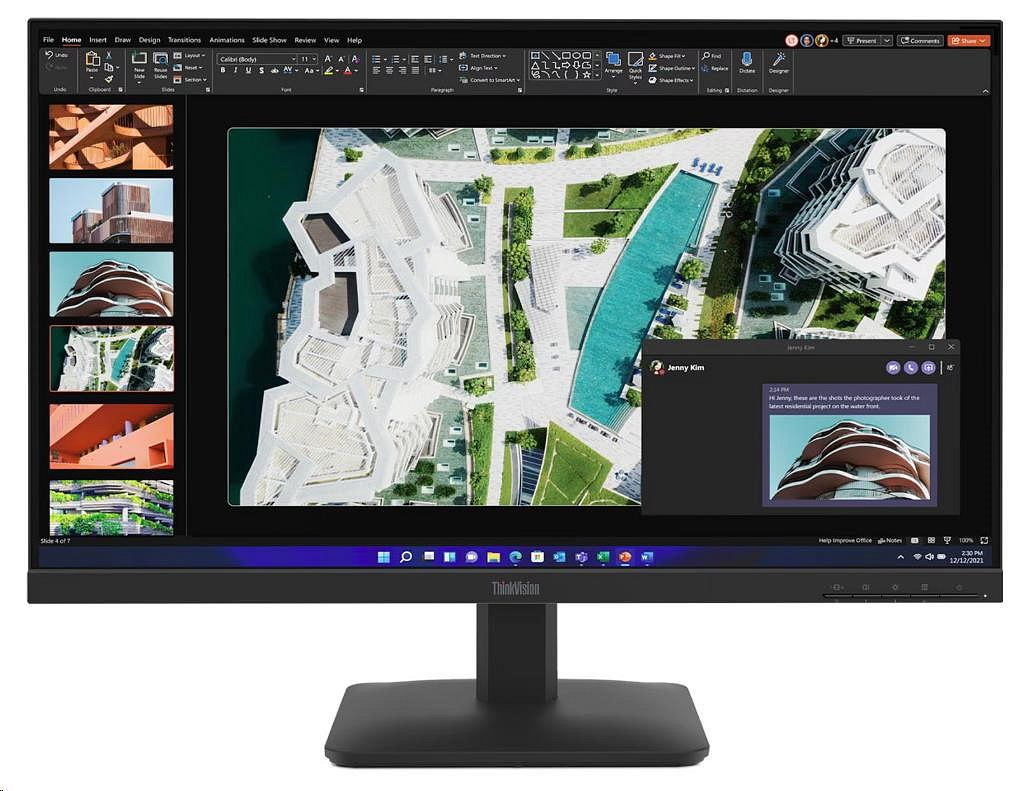
Task: Toggle Underline text formatting
Action: [x=248, y=71]
